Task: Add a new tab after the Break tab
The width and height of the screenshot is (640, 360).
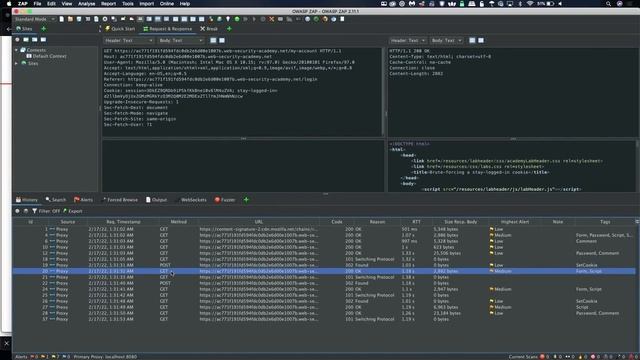Action: click(229, 29)
